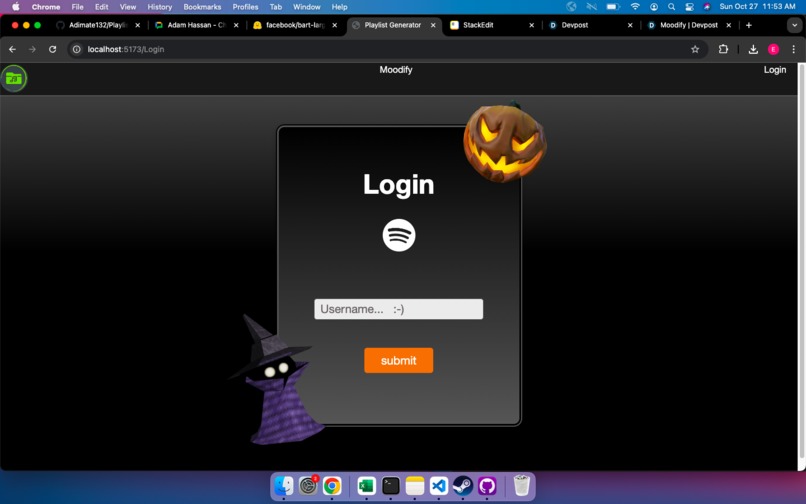Click the browser forward arrow

[32, 49]
